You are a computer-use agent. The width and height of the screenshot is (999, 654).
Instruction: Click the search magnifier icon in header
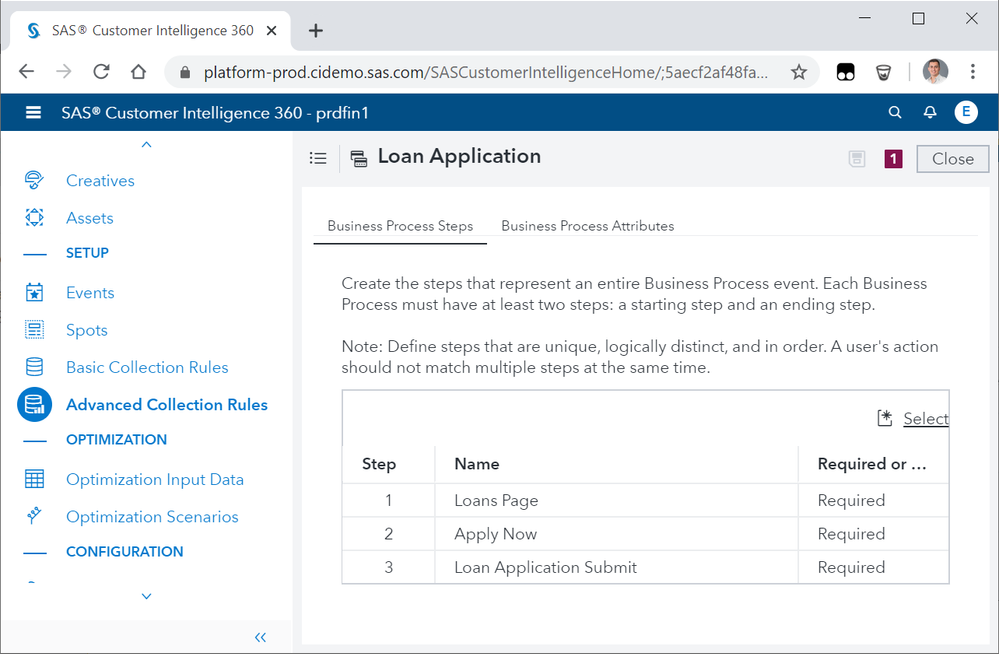pos(895,113)
